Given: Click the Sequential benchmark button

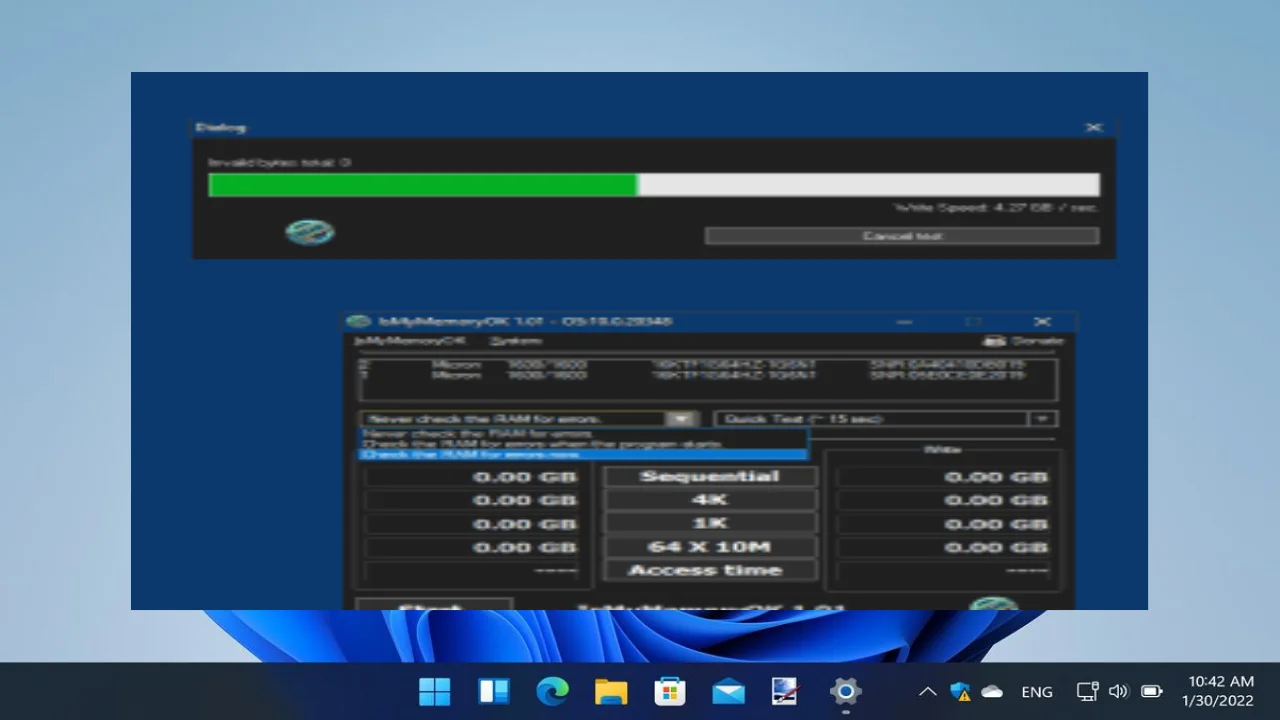Looking at the screenshot, I should click(x=710, y=476).
